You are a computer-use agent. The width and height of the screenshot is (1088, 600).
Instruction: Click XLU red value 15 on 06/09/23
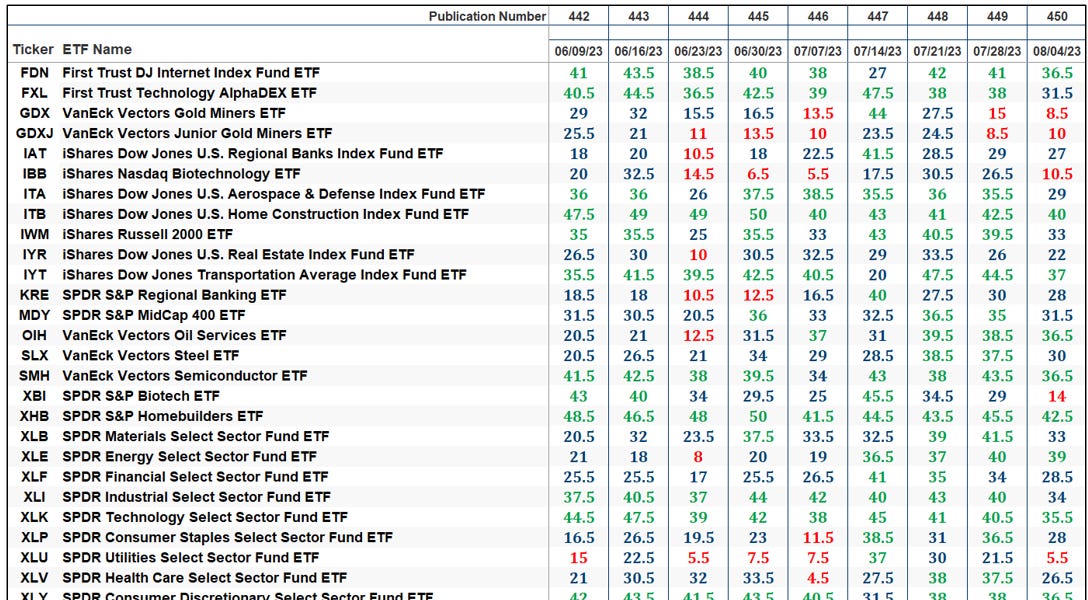578,557
